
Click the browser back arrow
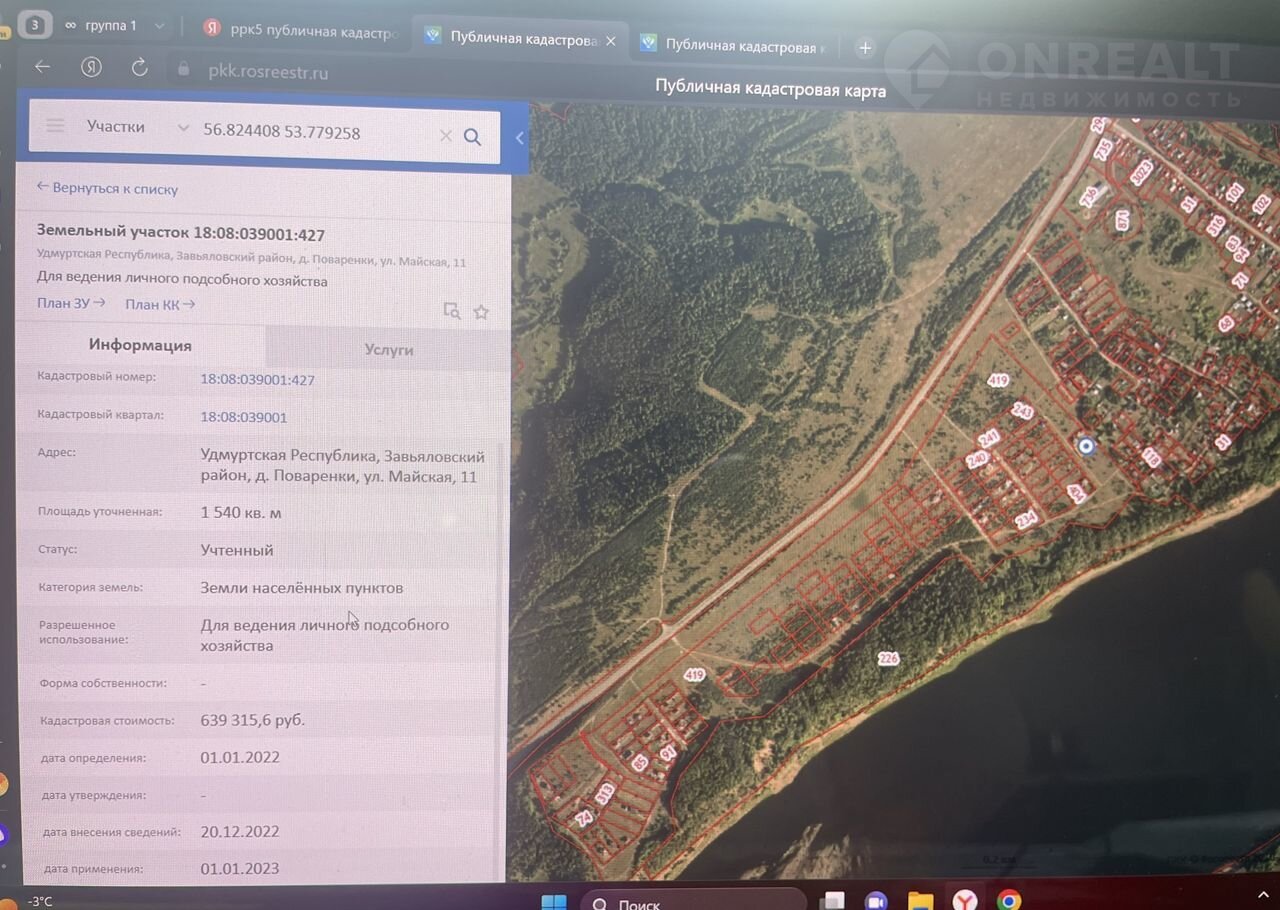click(42, 67)
